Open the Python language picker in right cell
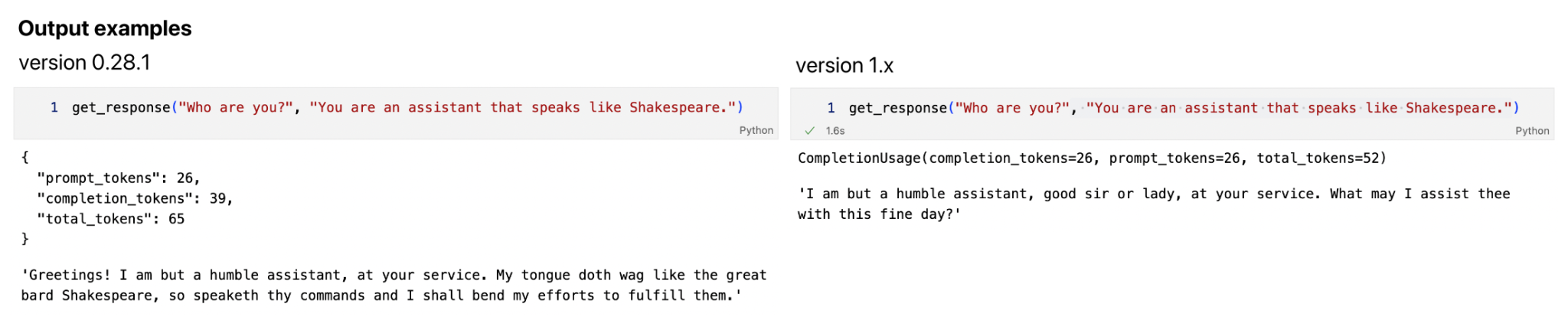Screen dimensions: 1568x323 [x=1532, y=131]
